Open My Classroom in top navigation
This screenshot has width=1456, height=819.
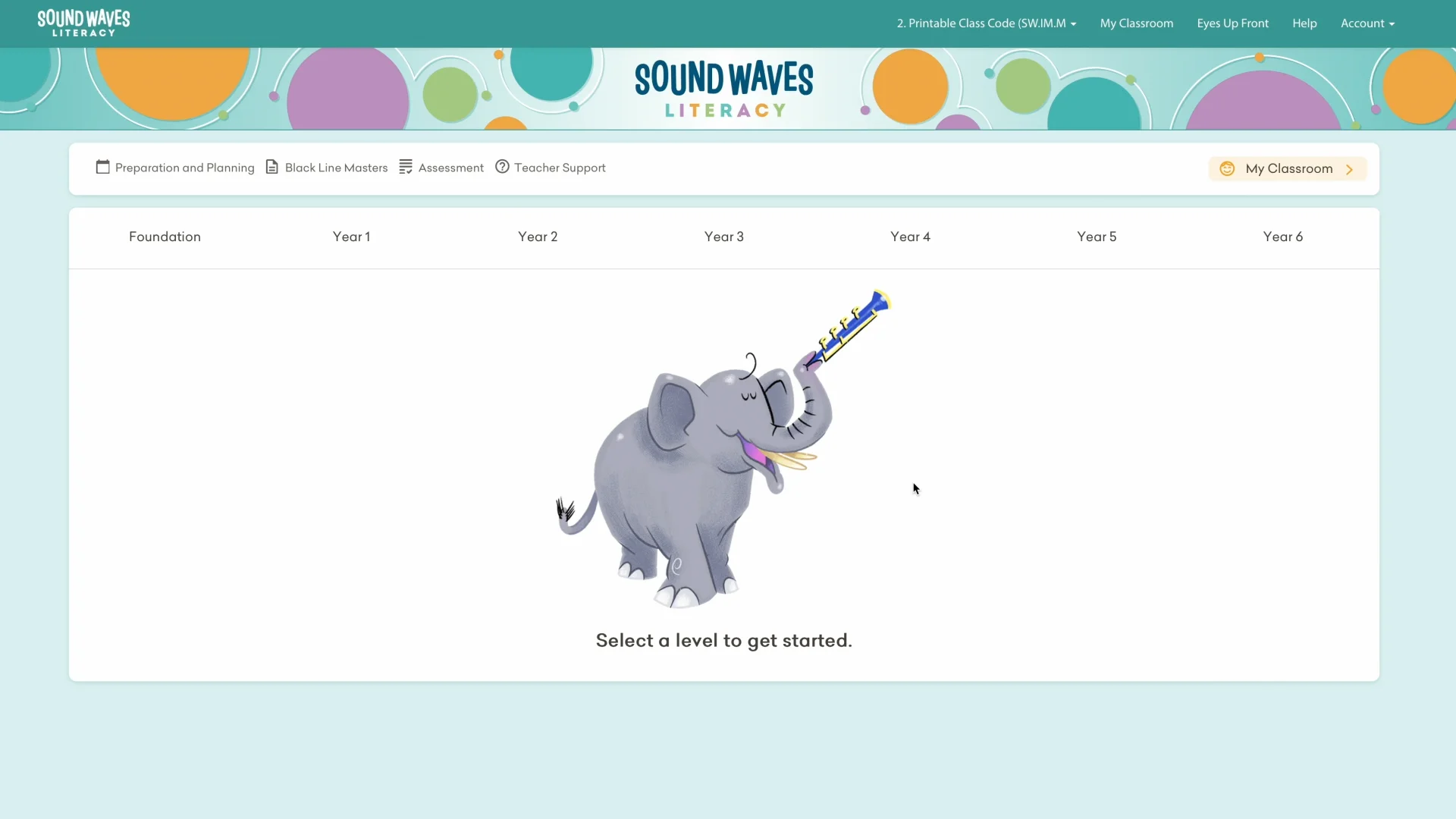(x=1136, y=24)
